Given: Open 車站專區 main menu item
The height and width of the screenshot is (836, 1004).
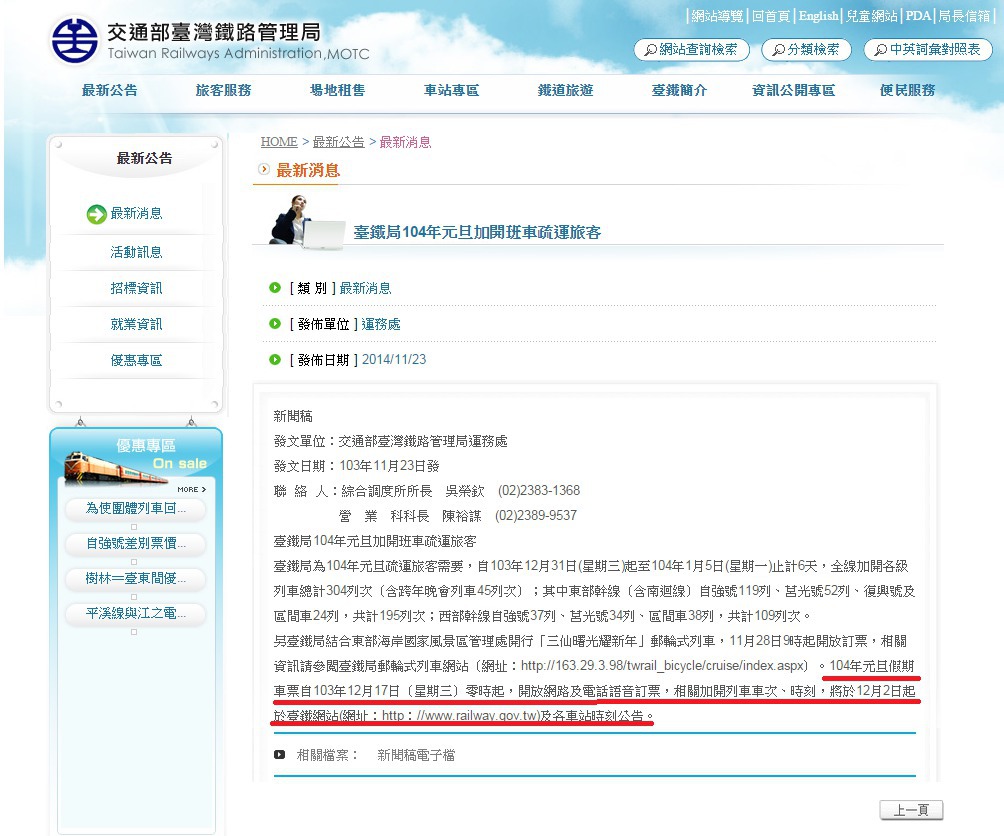Looking at the screenshot, I should [451, 90].
